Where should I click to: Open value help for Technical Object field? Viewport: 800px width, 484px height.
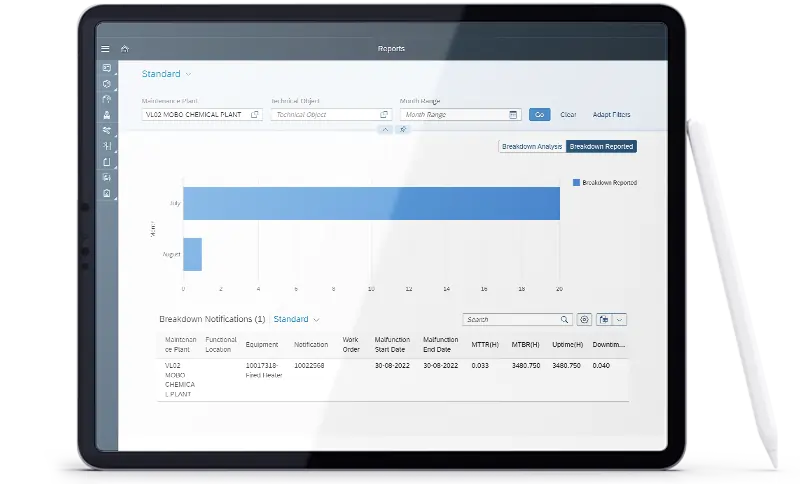[384, 115]
